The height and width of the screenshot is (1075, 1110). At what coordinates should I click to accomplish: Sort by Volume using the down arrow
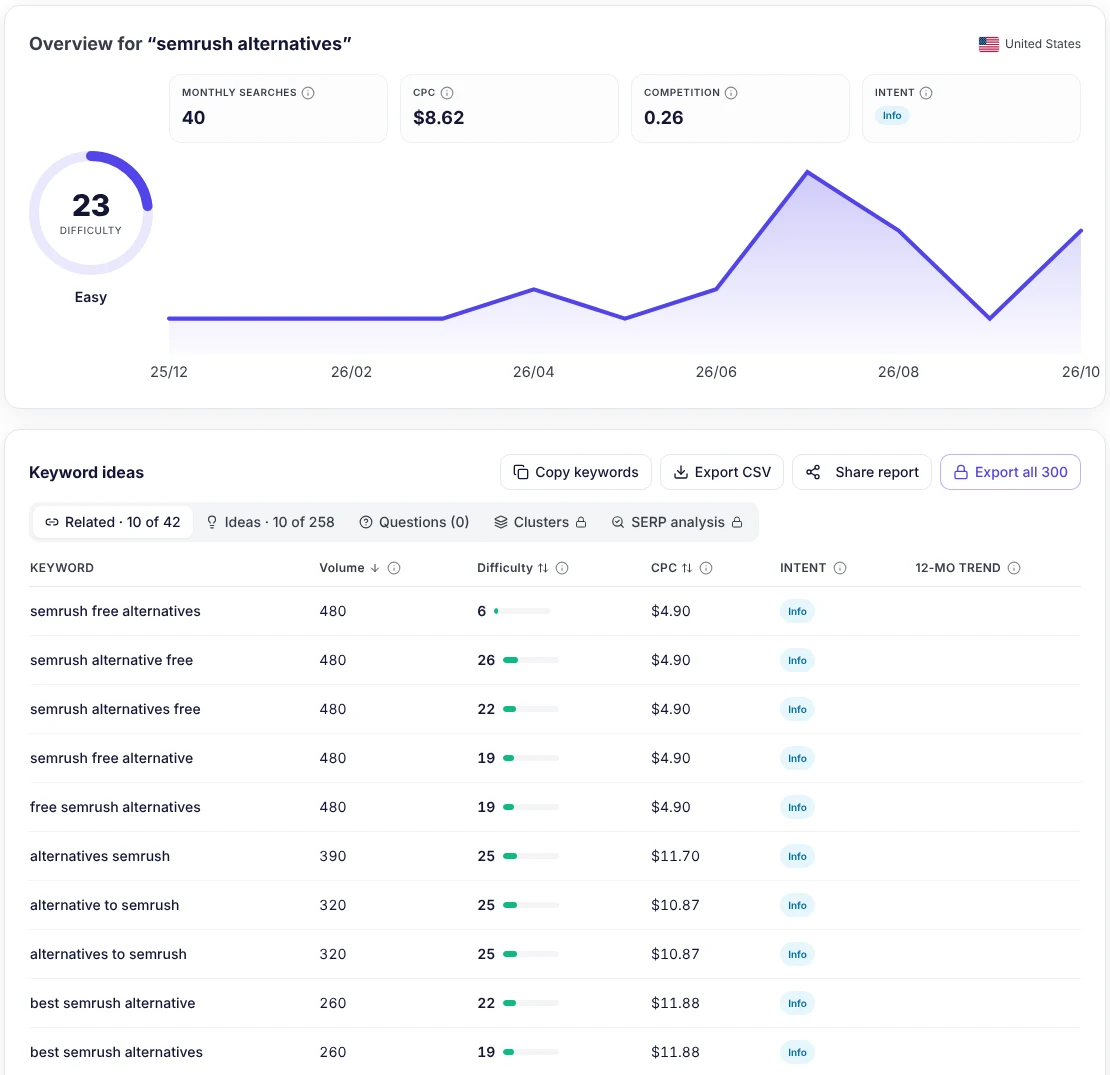tap(375, 568)
